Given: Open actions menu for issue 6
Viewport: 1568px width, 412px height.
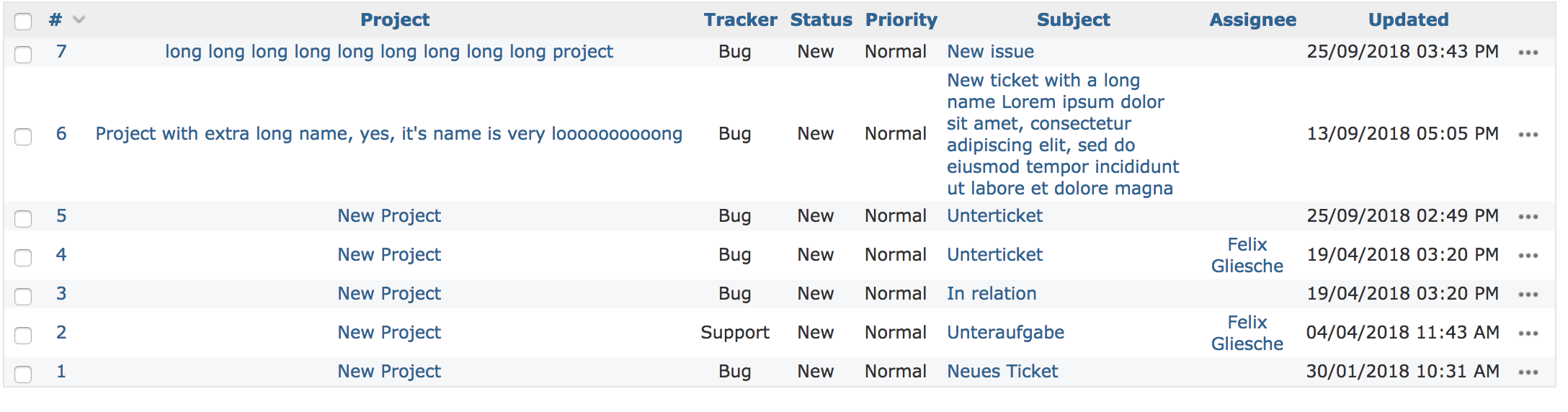Looking at the screenshot, I should (x=1528, y=135).
